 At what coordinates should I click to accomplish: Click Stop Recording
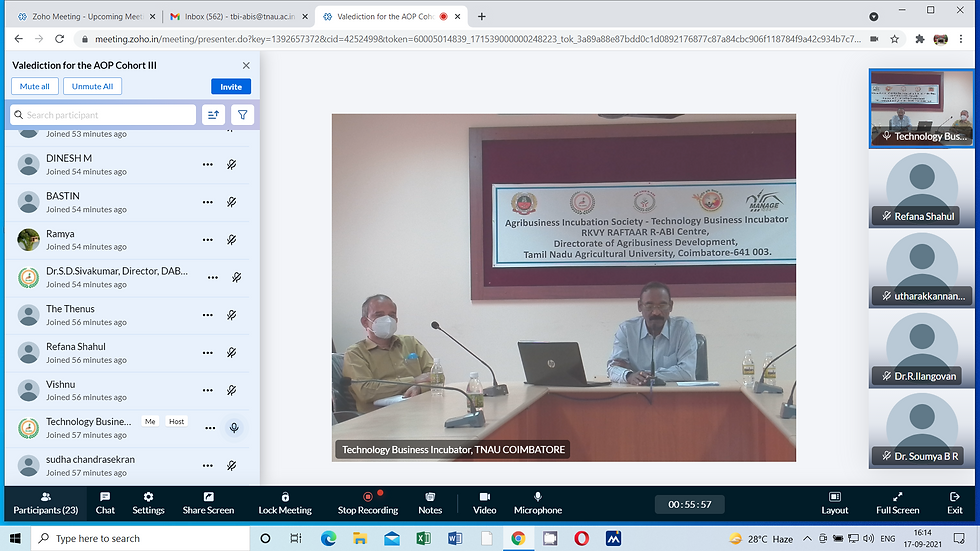click(x=368, y=504)
